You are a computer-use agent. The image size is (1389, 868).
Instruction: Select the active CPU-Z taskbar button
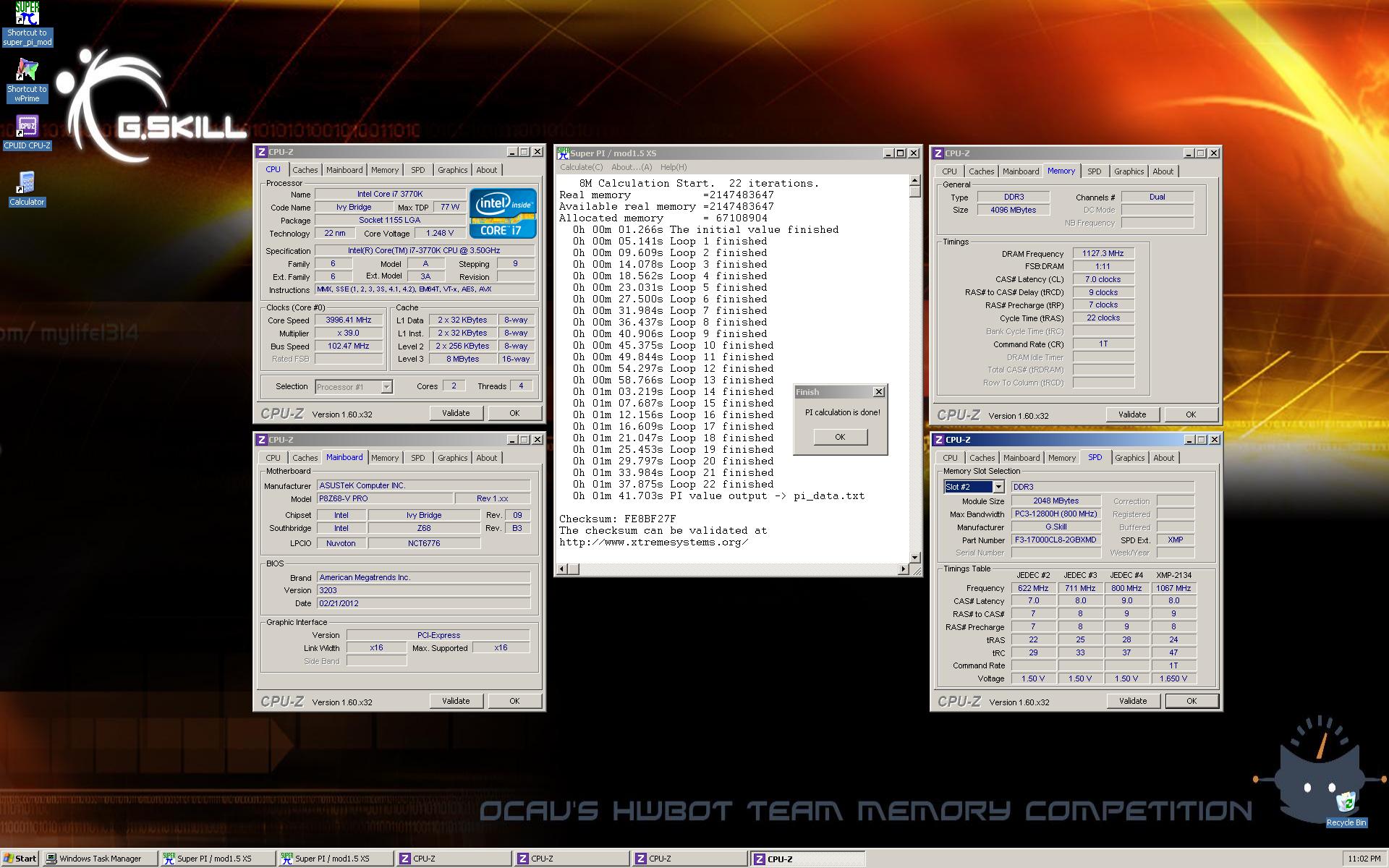pyautogui.click(x=807, y=859)
